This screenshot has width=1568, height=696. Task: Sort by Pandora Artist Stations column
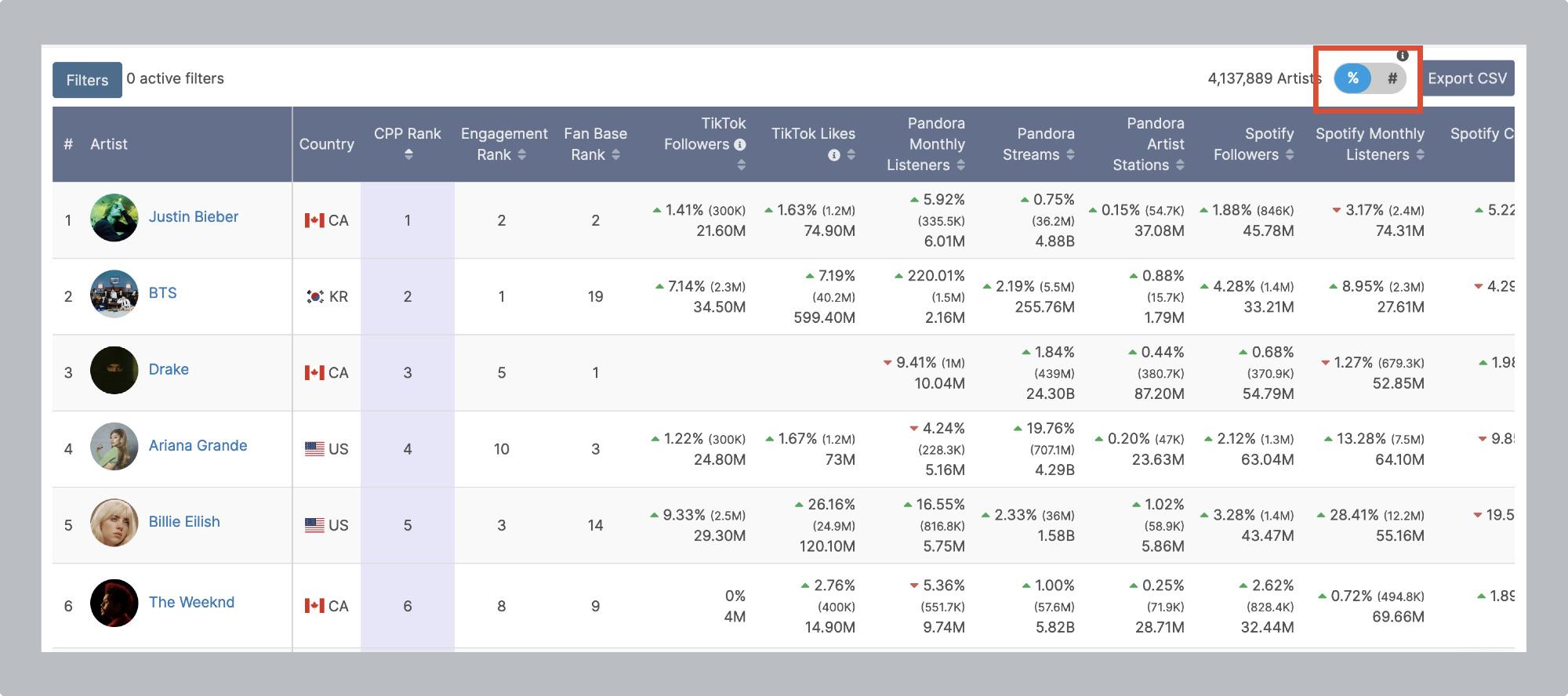1180,165
